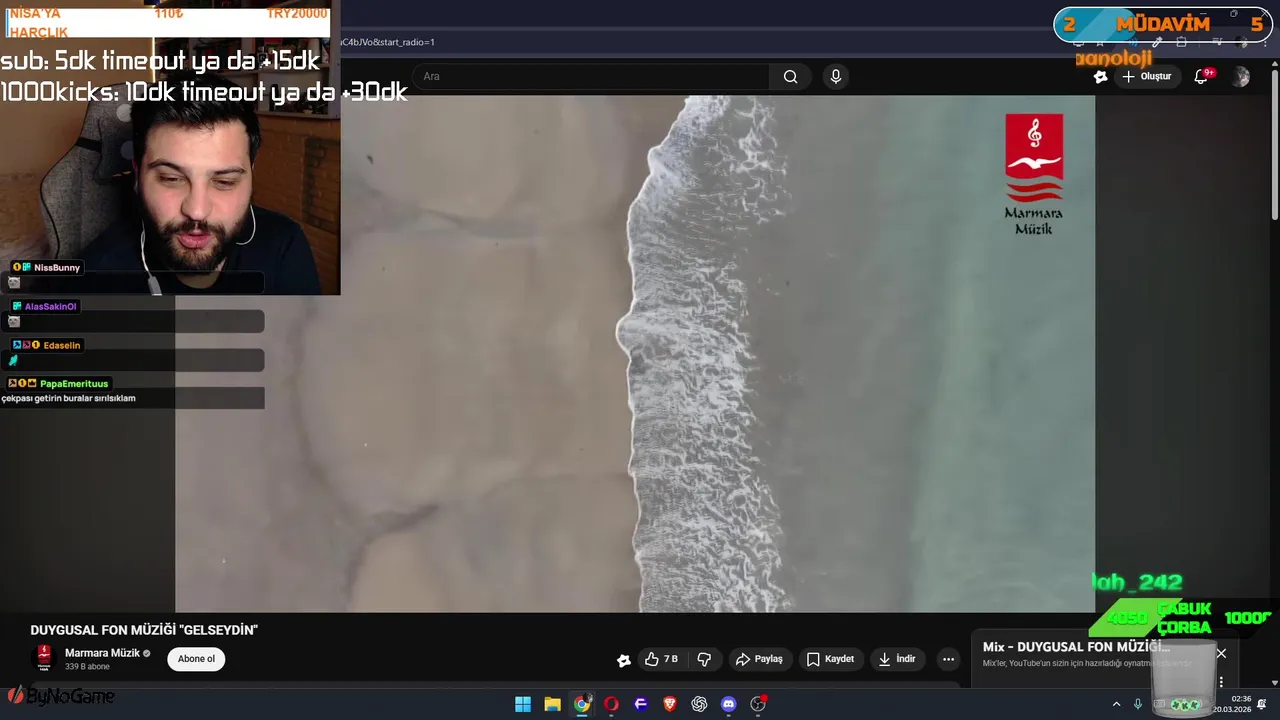Open OBS Studio from the taskbar
Screen dimensions: 1280x720
pos(758,704)
